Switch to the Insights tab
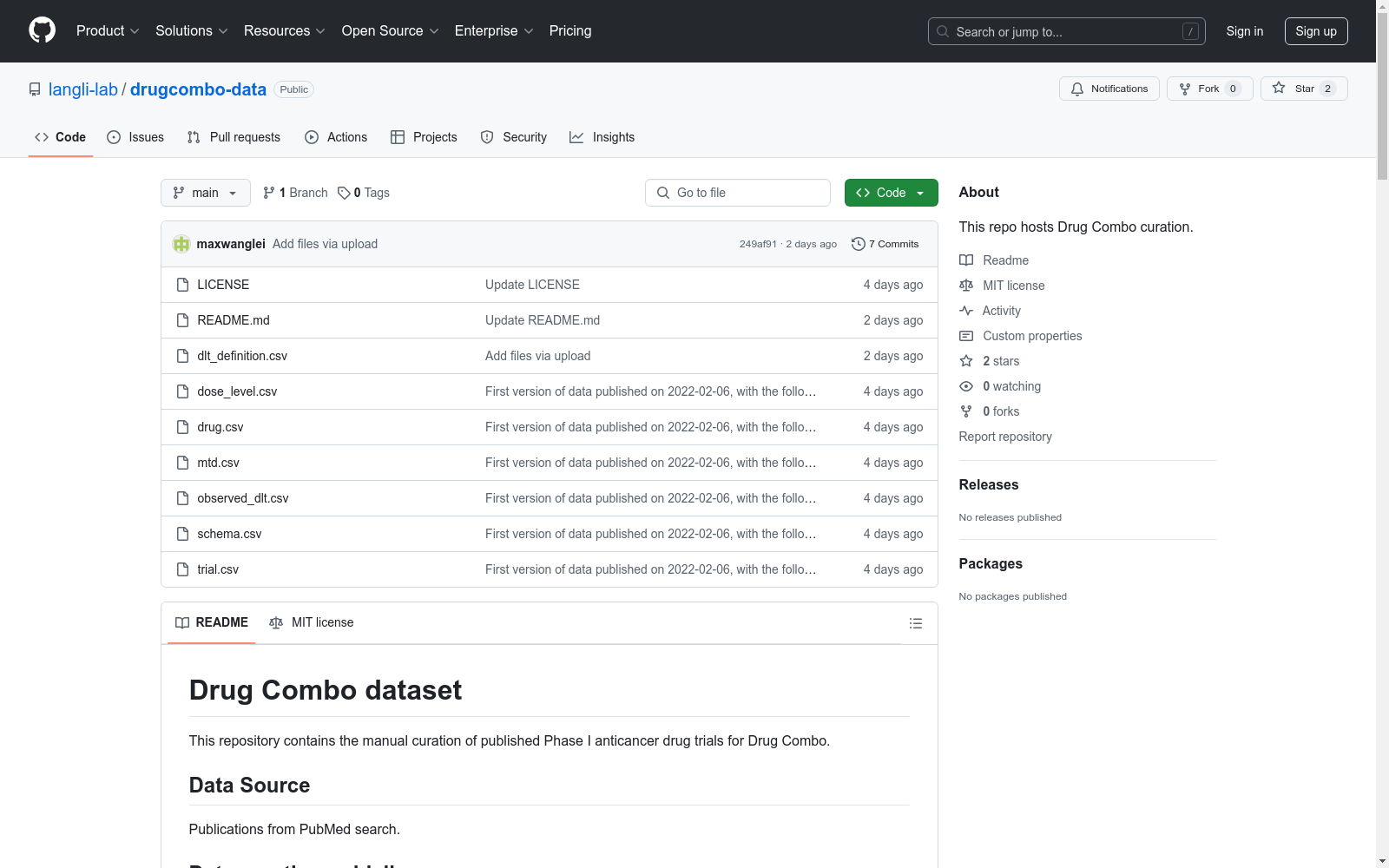The width and height of the screenshot is (1389, 868). [x=602, y=137]
